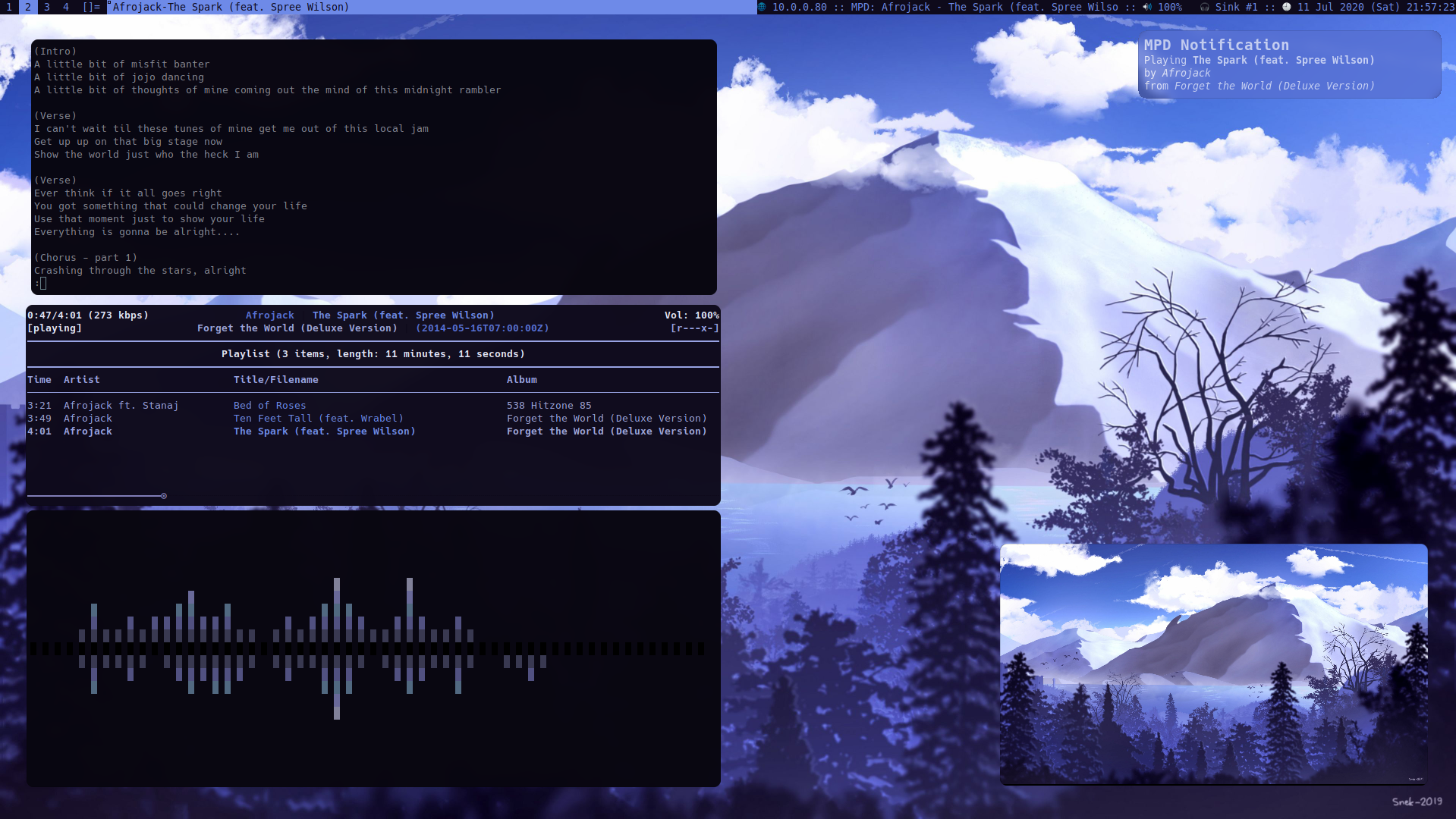Click the 10.0.0.80 IP address text

click(799, 7)
